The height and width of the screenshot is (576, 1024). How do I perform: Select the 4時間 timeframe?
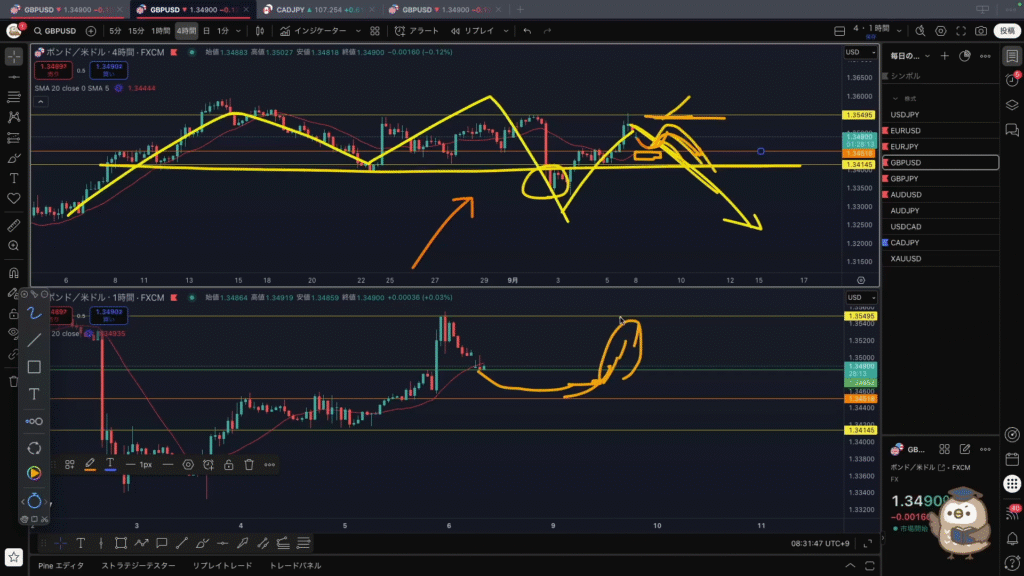tap(186, 31)
